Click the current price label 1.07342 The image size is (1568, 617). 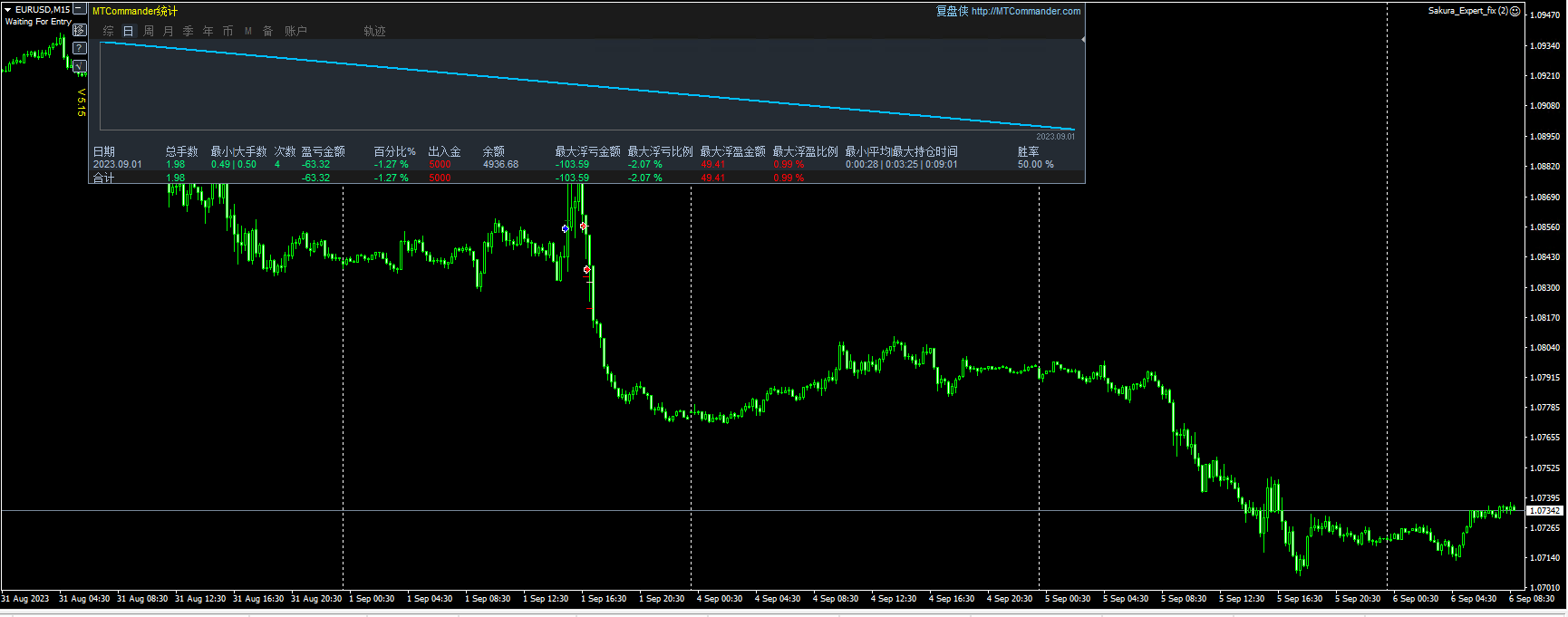(1545, 511)
